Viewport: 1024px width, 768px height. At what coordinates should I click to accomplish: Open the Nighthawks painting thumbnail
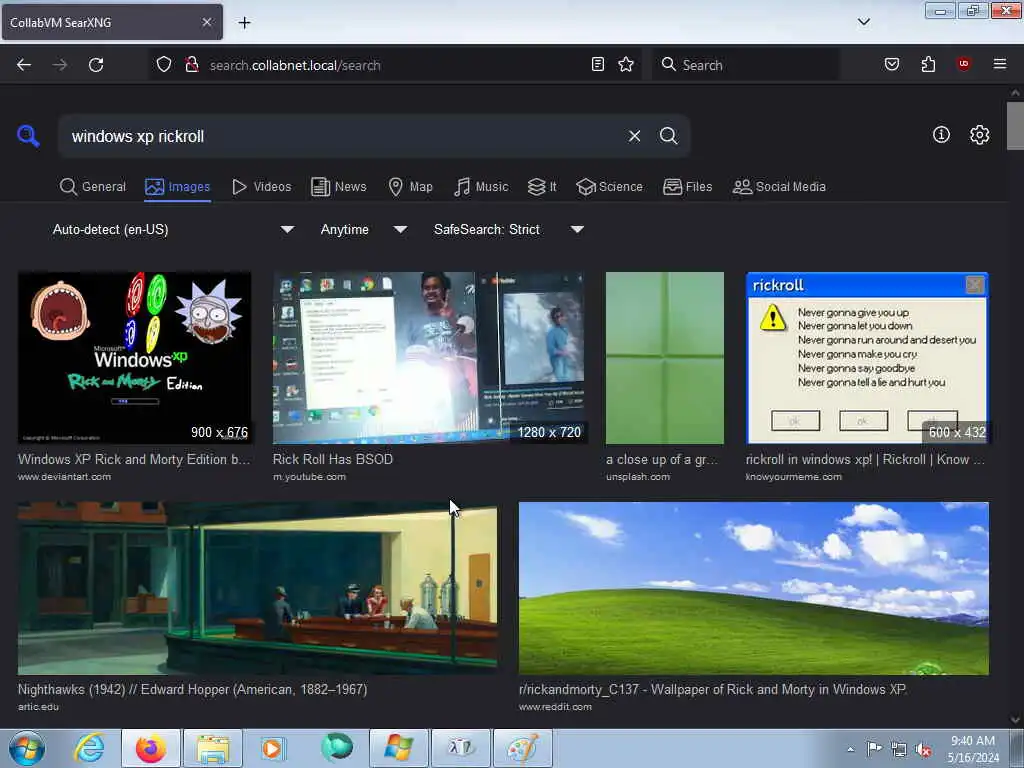coord(257,588)
